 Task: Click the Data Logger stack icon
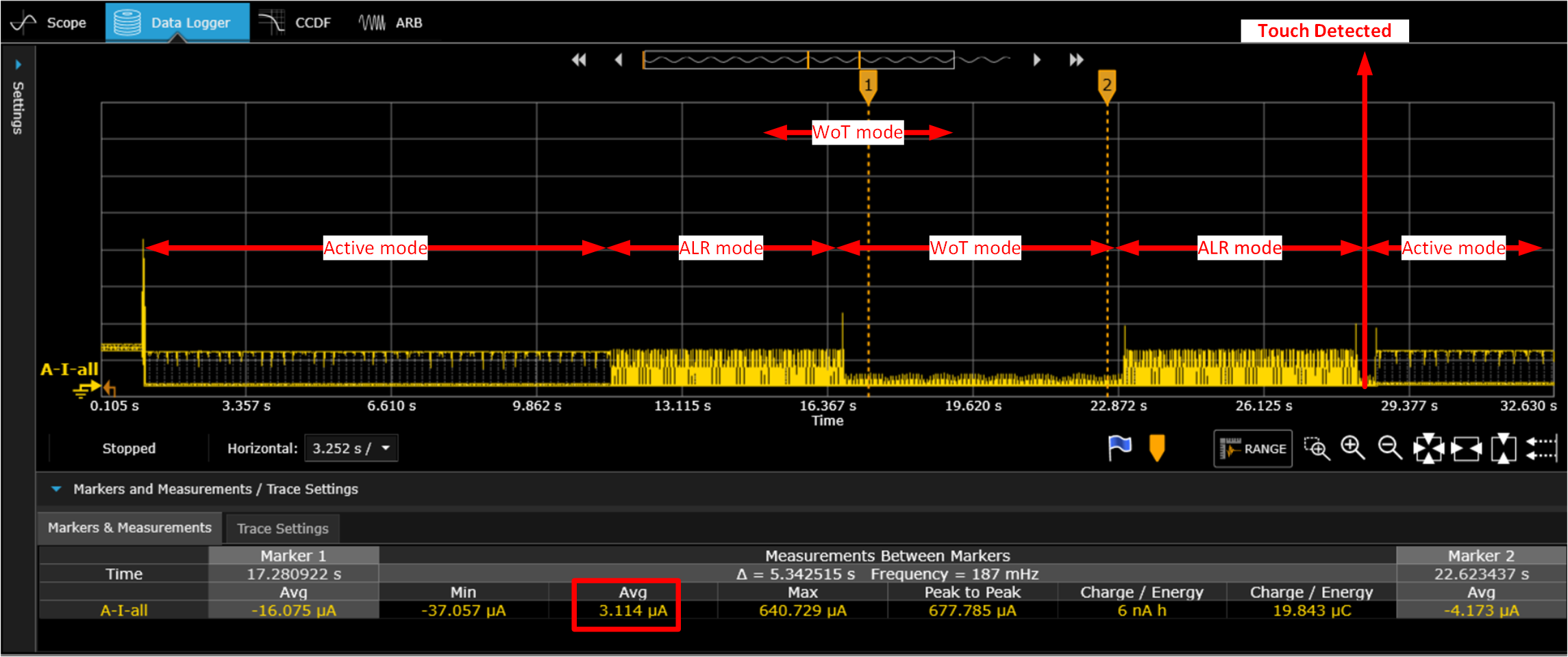[127, 23]
